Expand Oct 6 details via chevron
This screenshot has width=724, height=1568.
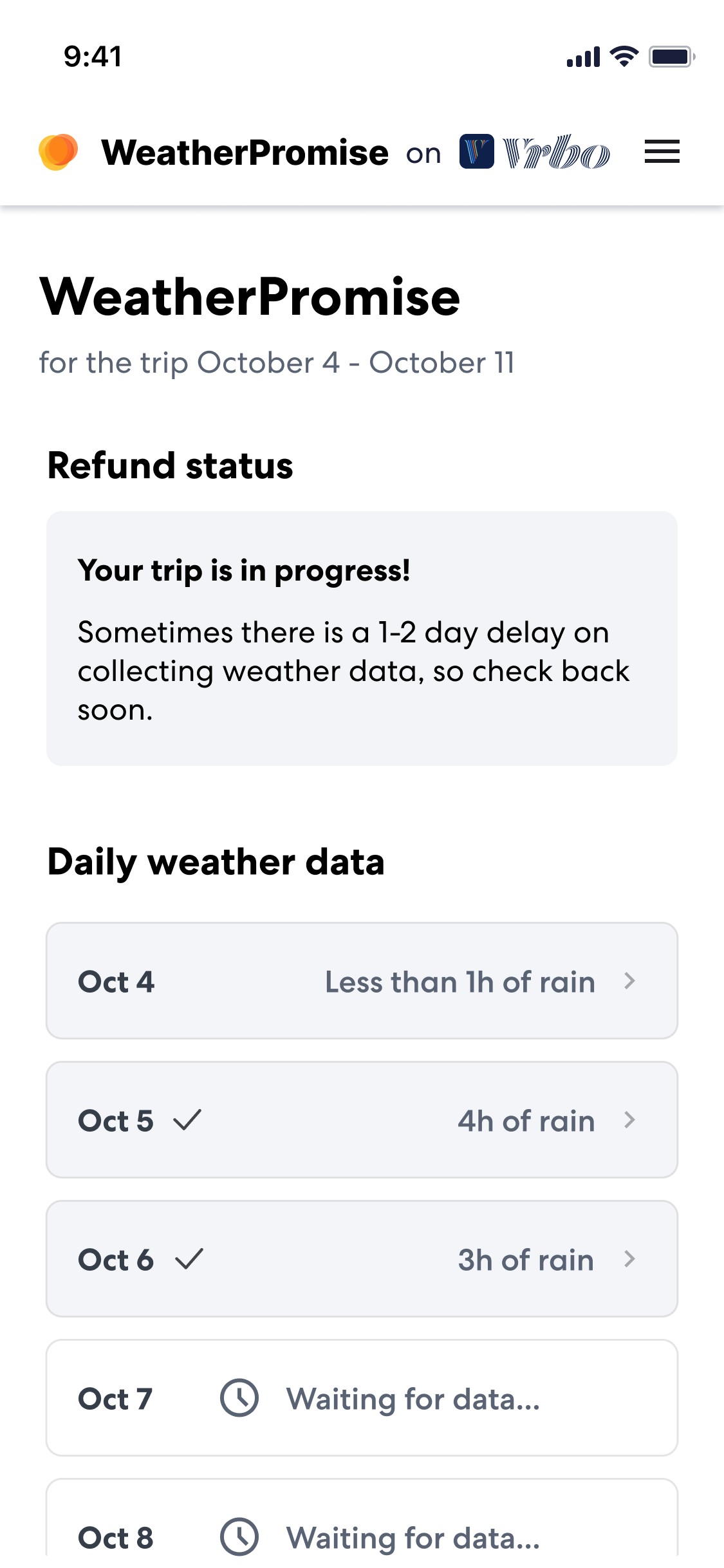point(629,1259)
